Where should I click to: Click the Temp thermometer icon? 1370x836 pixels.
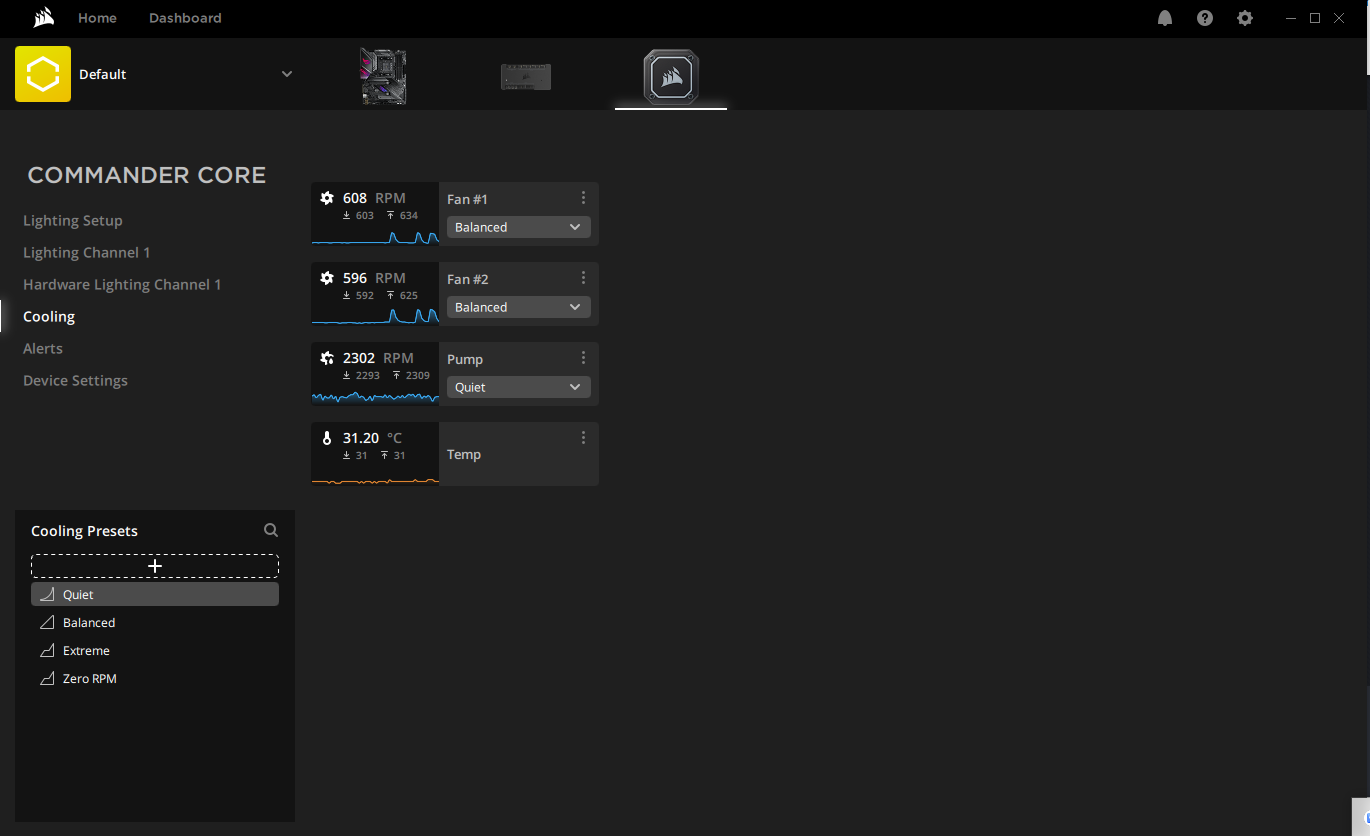327,438
